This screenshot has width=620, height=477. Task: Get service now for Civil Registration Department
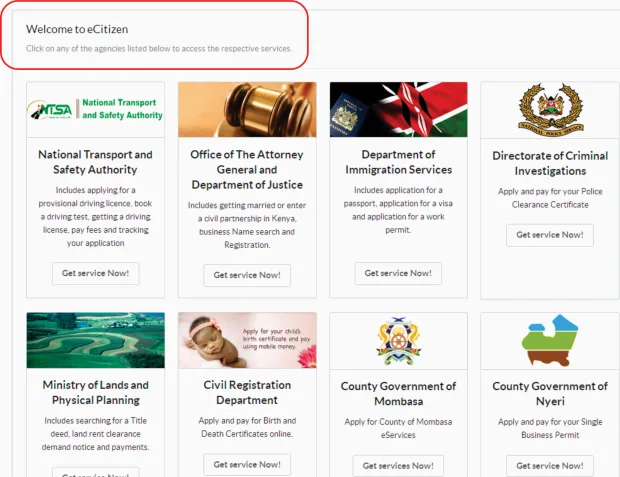click(247, 465)
